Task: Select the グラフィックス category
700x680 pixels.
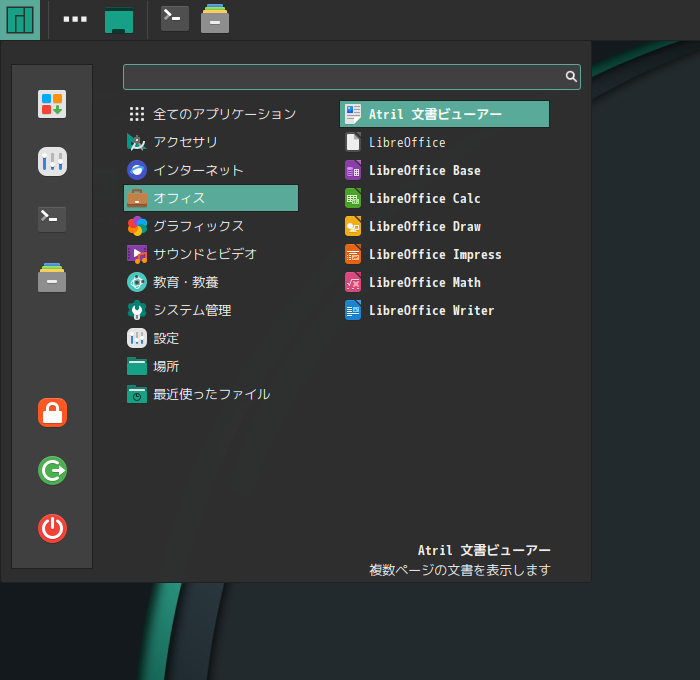Action: point(211,226)
